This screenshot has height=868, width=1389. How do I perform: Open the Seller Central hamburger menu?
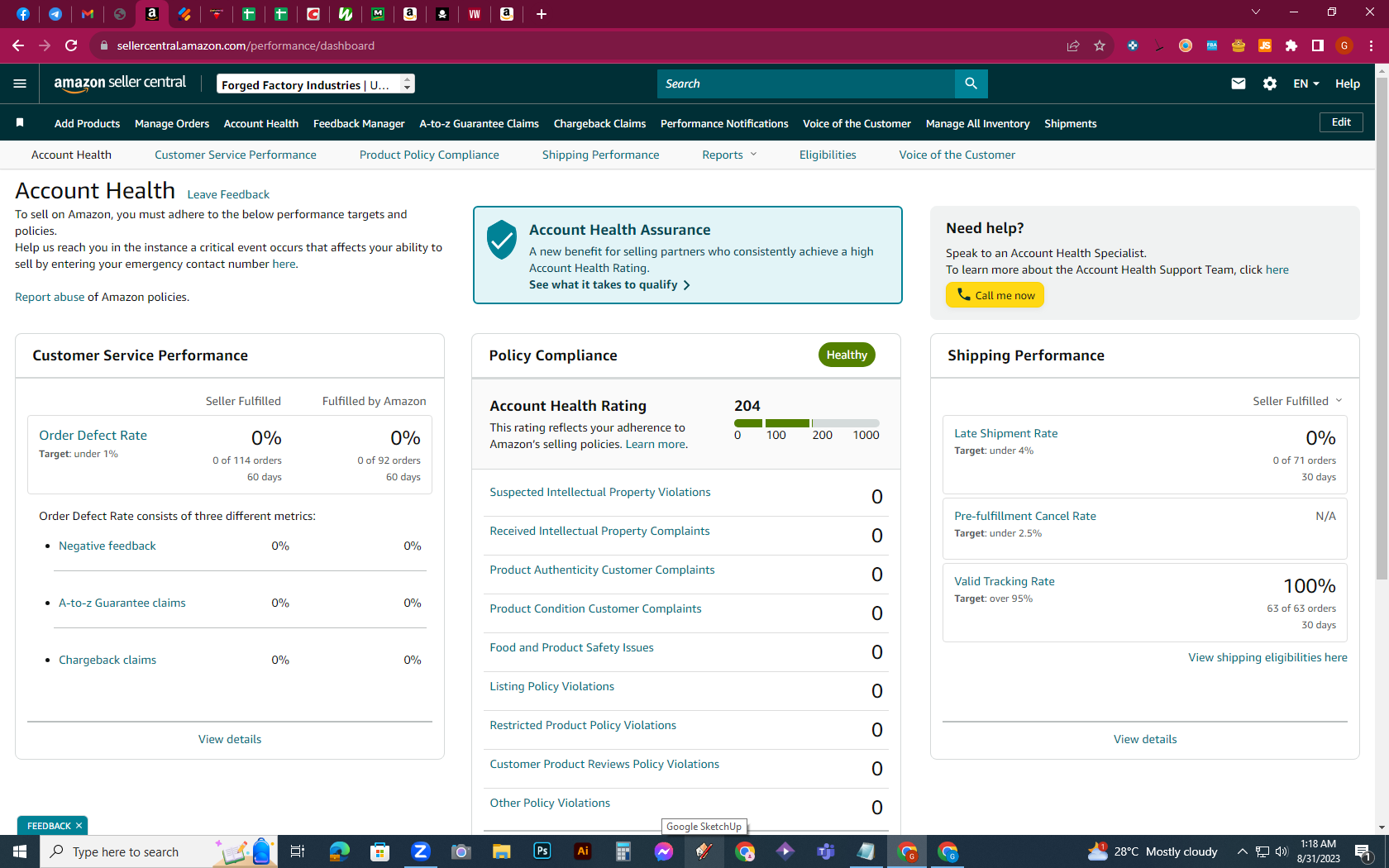(20, 83)
